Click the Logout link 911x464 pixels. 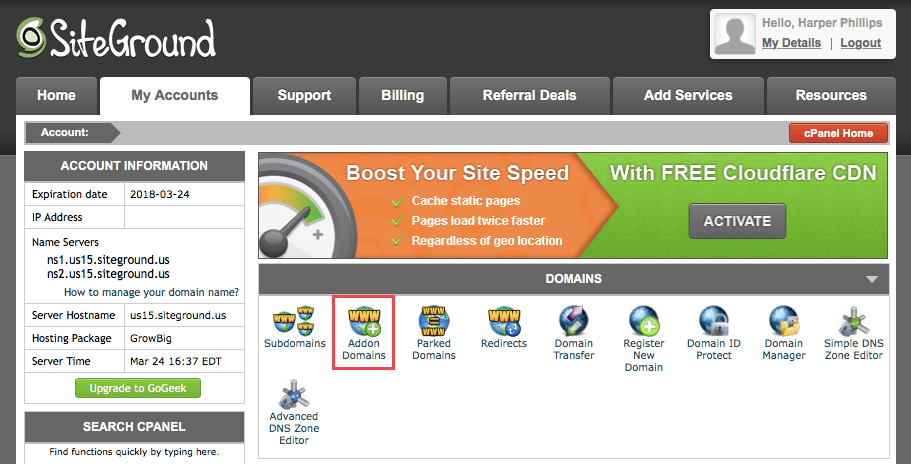point(860,43)
